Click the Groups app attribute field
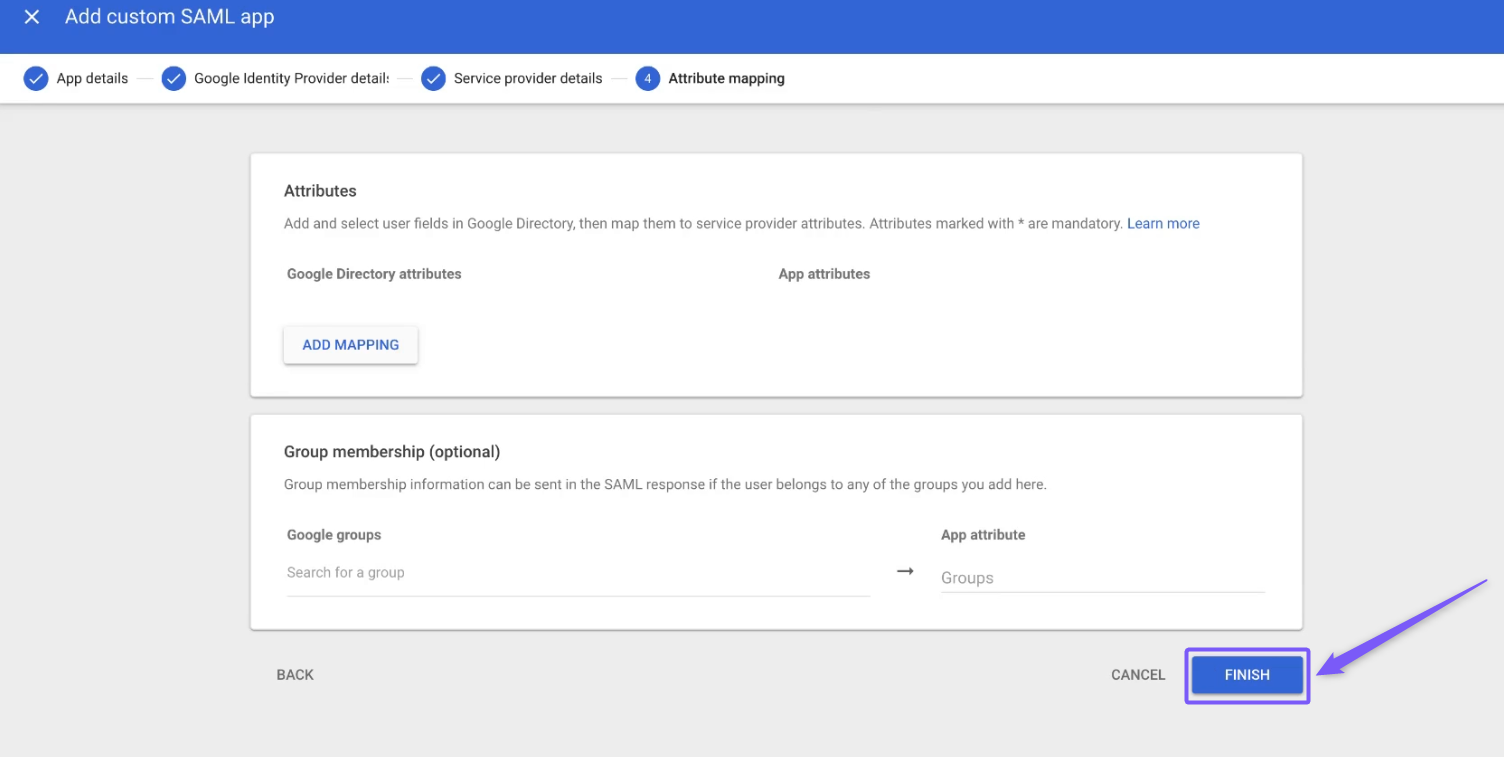The width and height of the screenshot is (1504, 757). pos(1102,578)
